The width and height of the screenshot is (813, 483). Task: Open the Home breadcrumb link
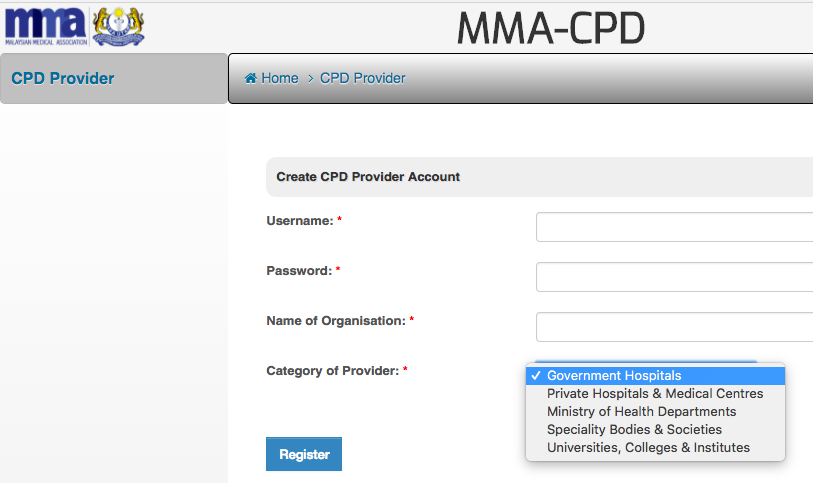pyautogui.click(x=279, y=78)
